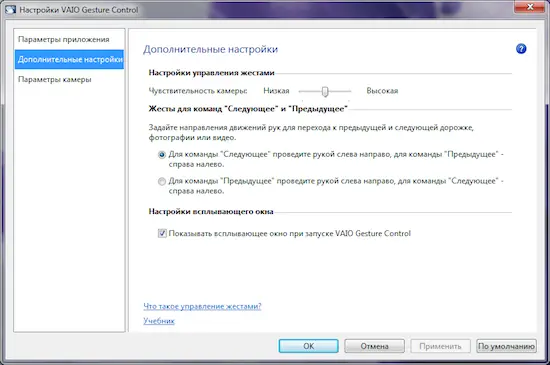Click the Низкая sensitivity label
550x365 pixels.
pyautogui.click(x=276, y=91)
